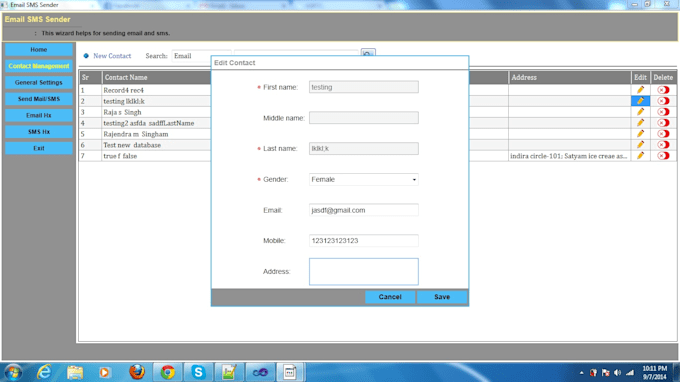Click the highlighted pencil for testing lkl;k
680x382 pixels.
coord(640,101)
